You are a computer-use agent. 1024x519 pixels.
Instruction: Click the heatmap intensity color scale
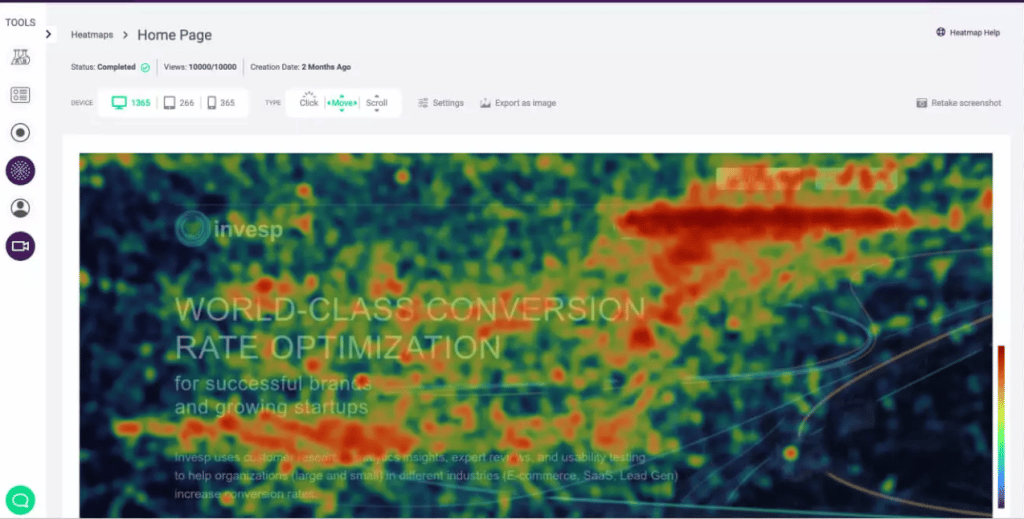[1001, 427]
